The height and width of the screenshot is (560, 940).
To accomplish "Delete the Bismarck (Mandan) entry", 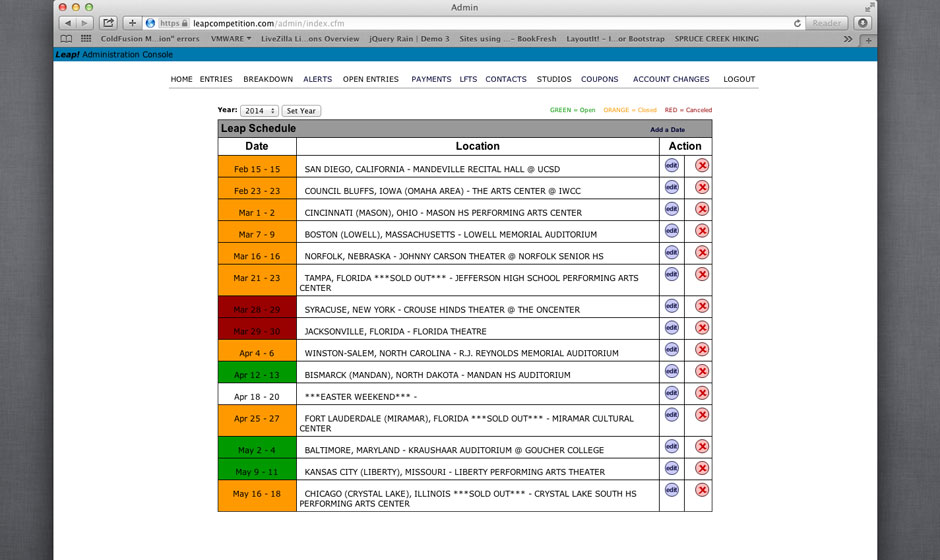I will (702, 371).
